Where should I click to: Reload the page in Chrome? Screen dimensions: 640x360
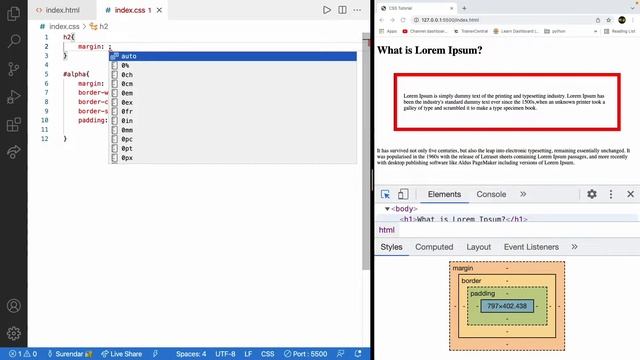(403, 20)
